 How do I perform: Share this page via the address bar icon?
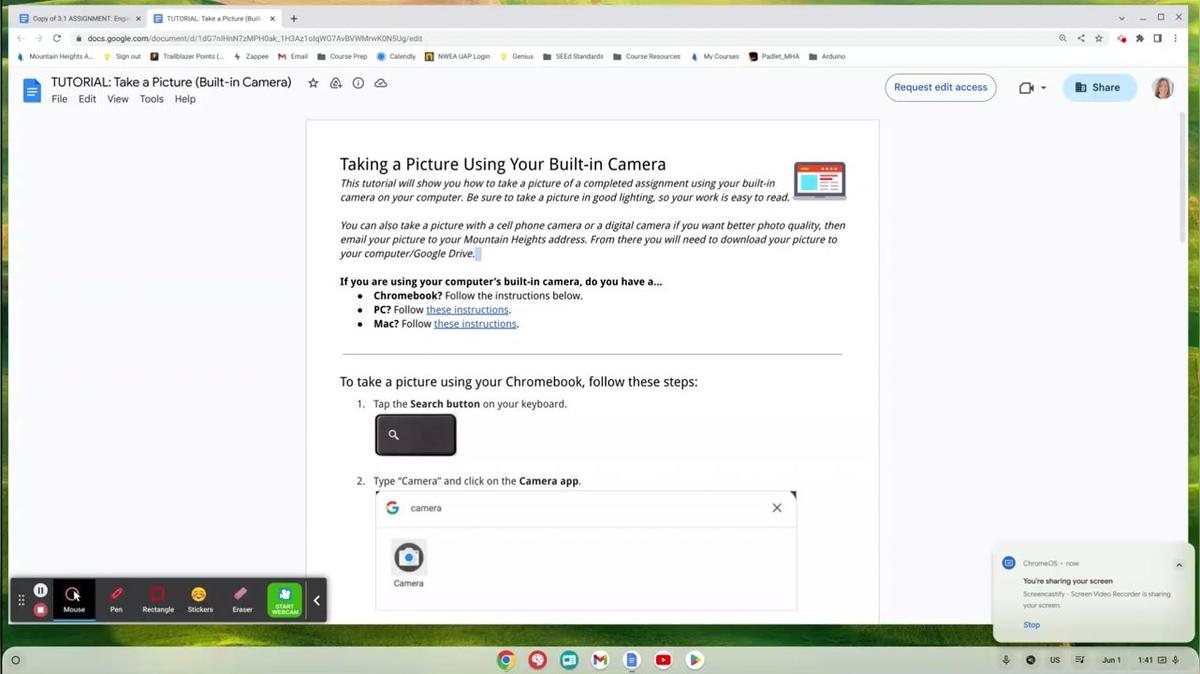click(1081, 38)
